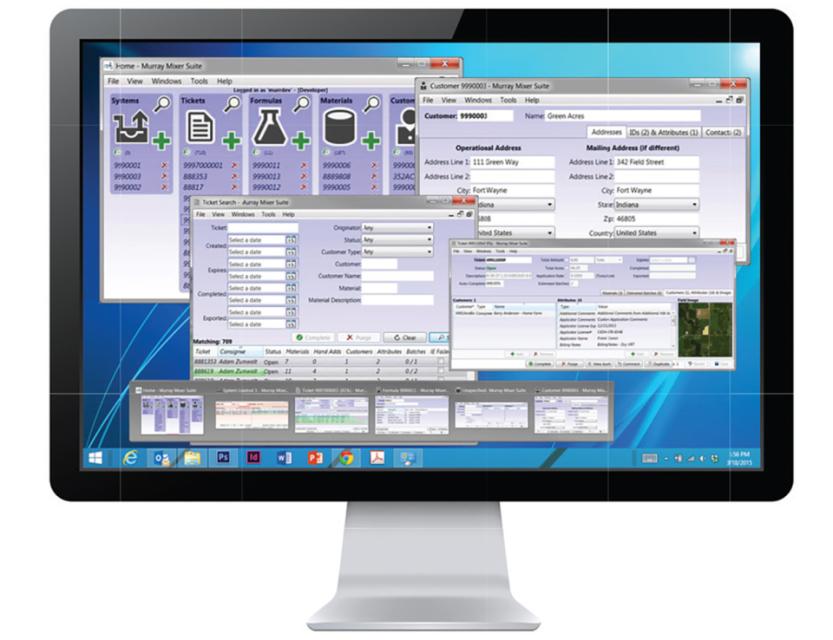
Task: Open the mailing State dropdown showing Indiana
Action: point(656,204)
